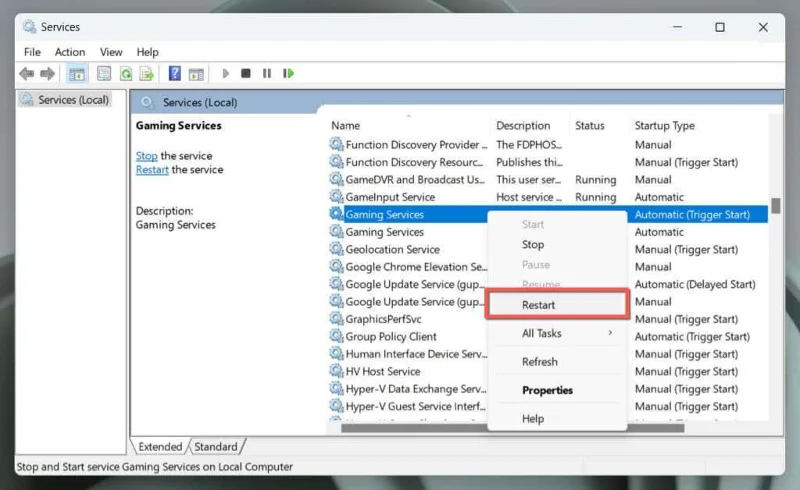Open the View menu

point(111,52)
